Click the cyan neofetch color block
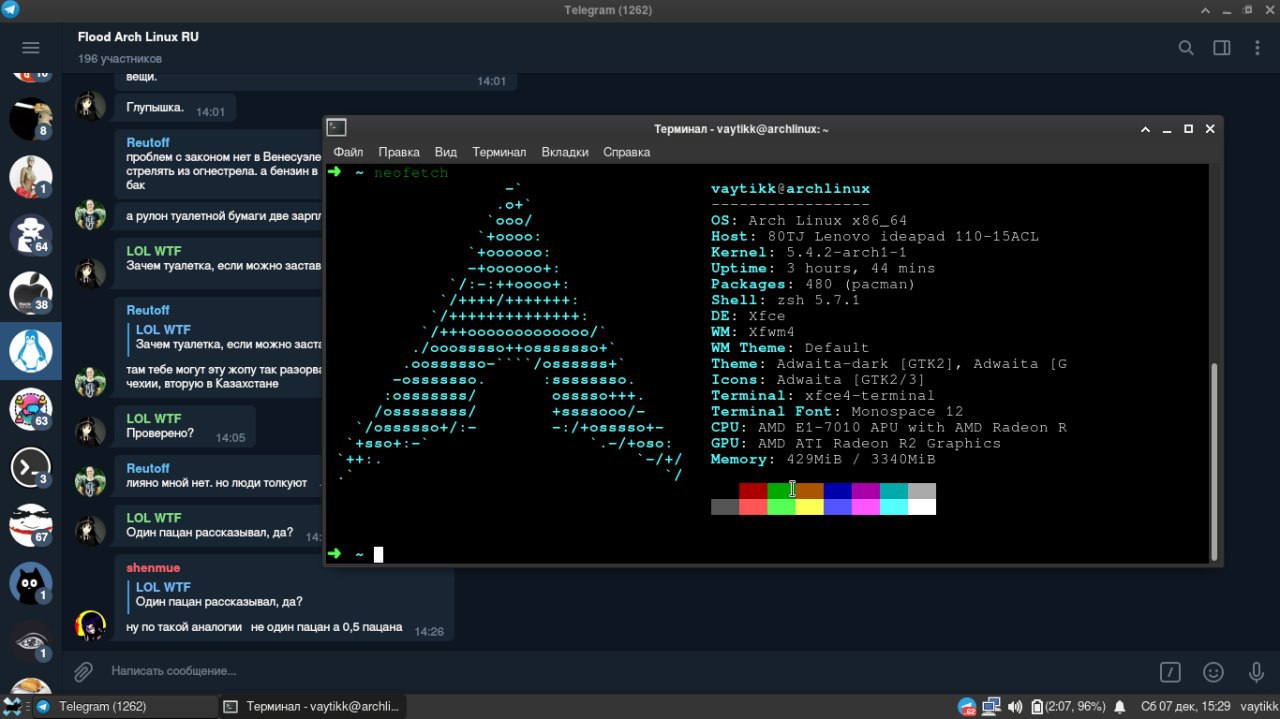The height and width of the screenshot is (719, 1280). pos(893,491)
